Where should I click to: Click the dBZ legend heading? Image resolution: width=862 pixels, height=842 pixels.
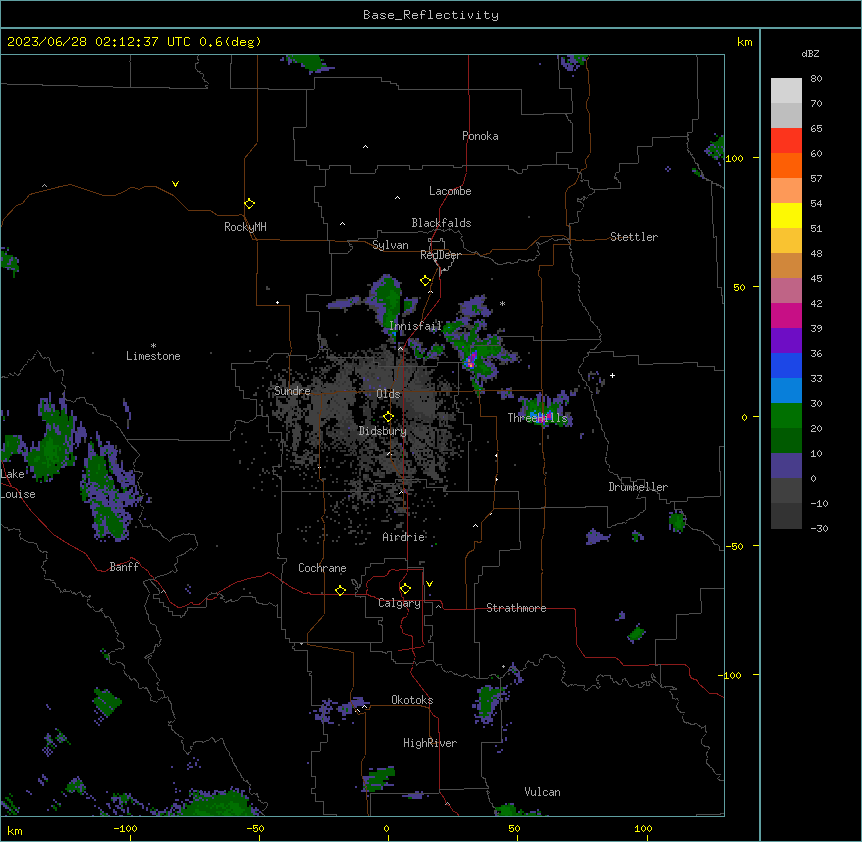pyautogui.click(x=810, y=53)
